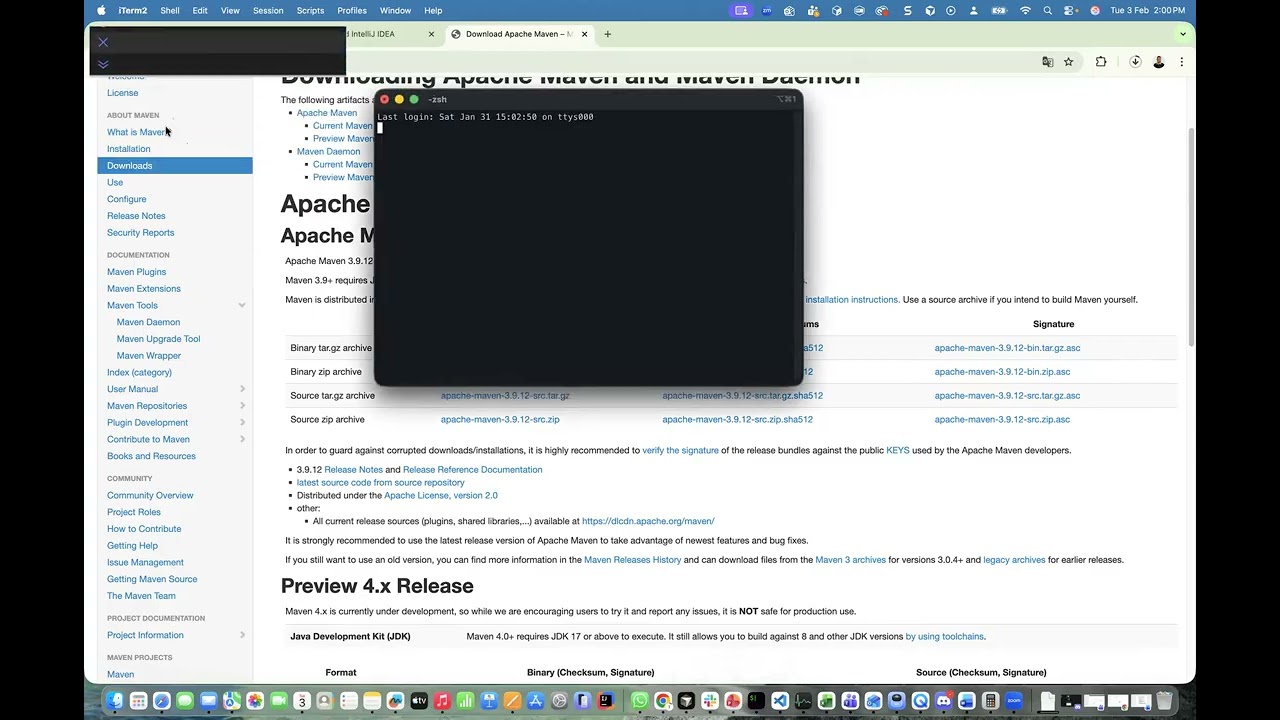Open Control Center in menu bar
1280x720 pixels.
[1070, 10]
